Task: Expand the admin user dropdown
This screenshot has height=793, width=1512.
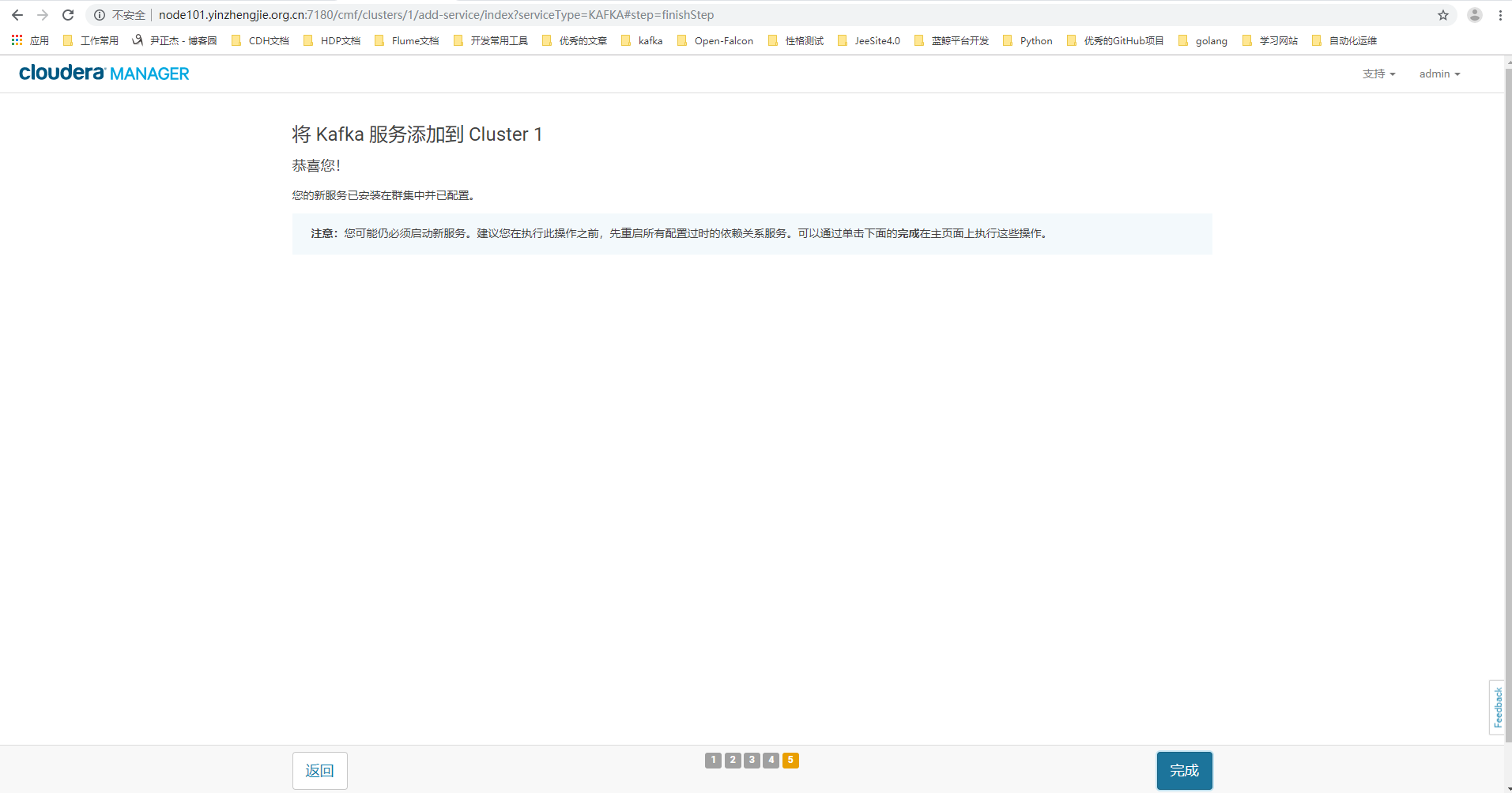Action: 1439,74
